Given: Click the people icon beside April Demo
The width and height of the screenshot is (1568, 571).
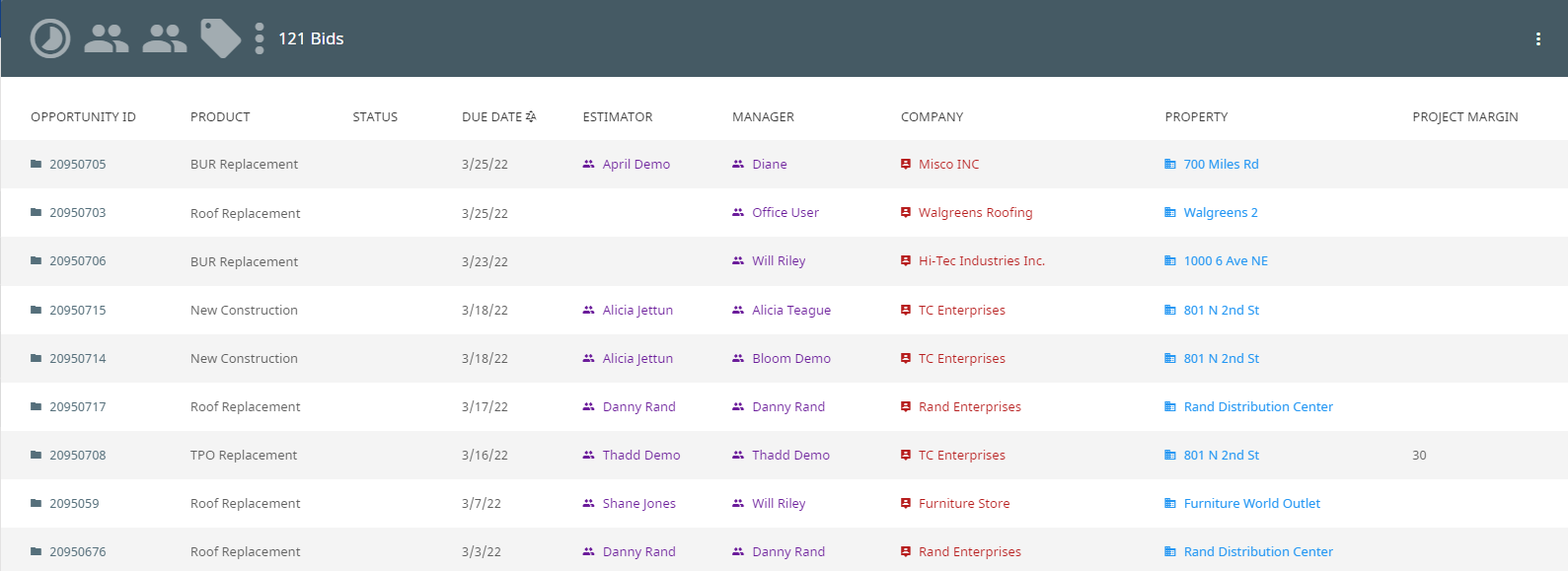Looking at the screenshot, I should click(589, 164).
